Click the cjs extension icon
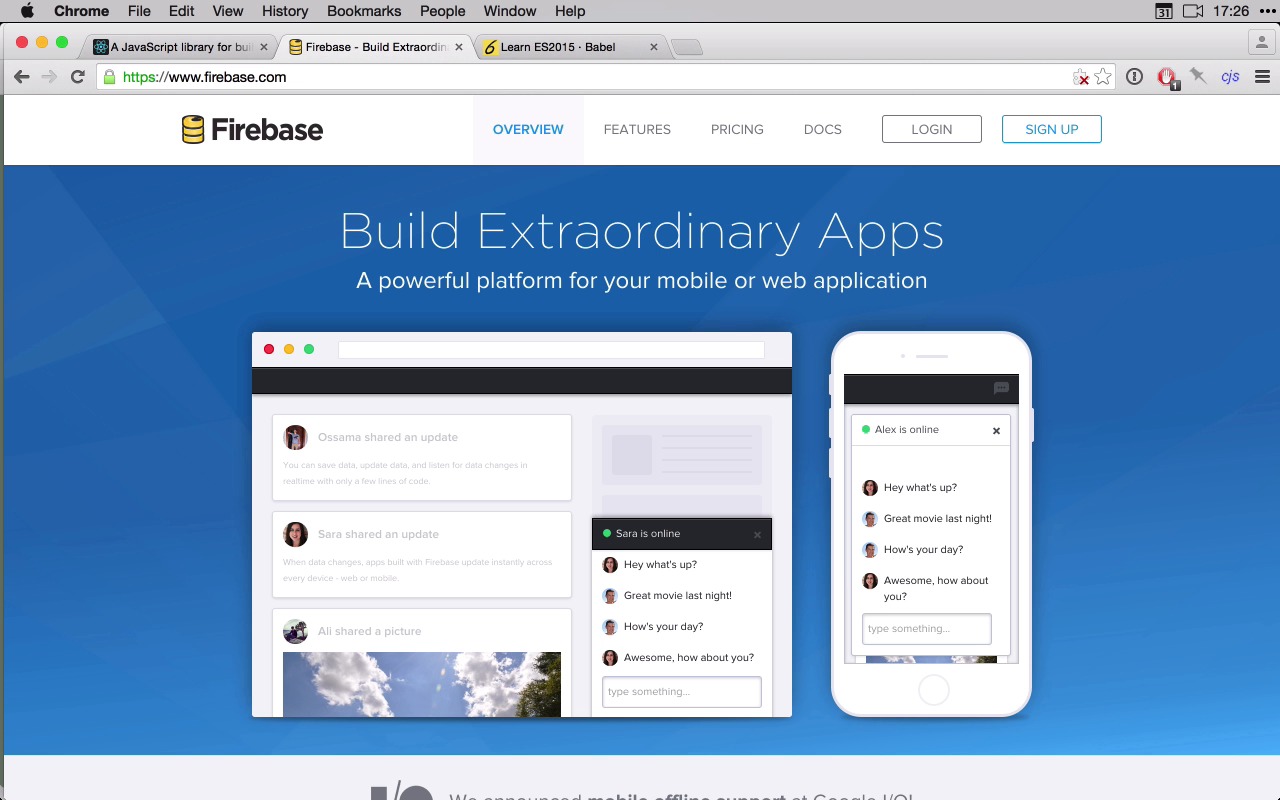Image resolution: width=1280 pixels, height=800 pixels. [1230, 76]
